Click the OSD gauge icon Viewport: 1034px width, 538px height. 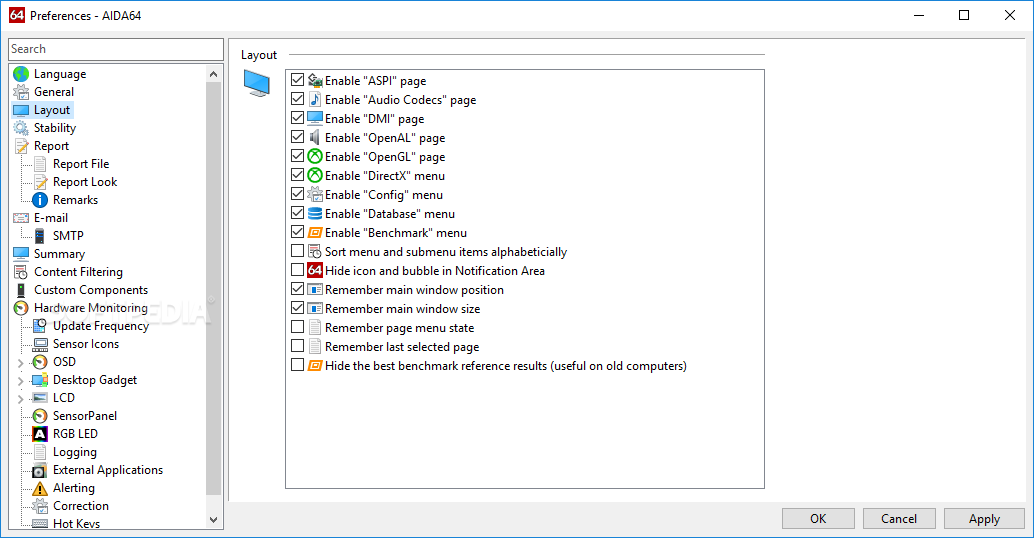[40, 362]
